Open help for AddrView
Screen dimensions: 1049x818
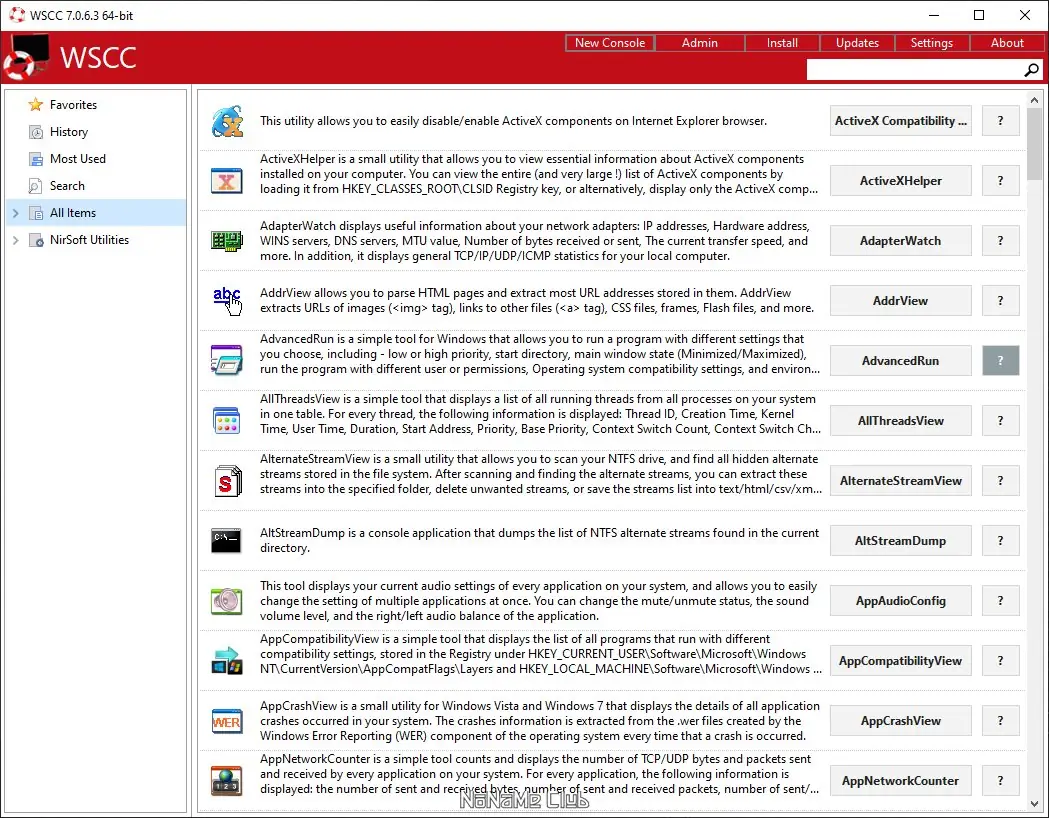(x=1000, y=301)
